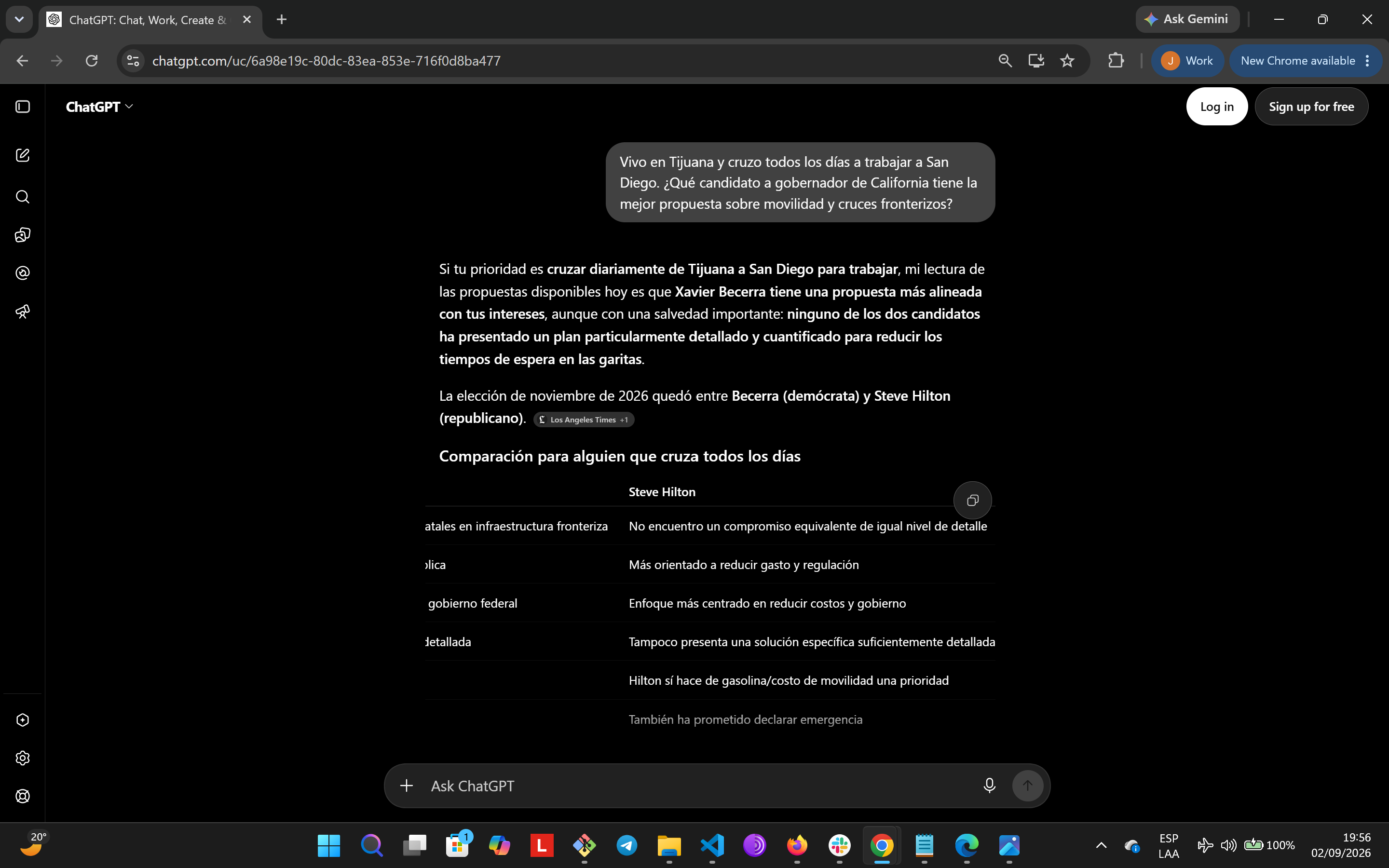Open a new browser tab
The width and height of the screenshot is (1389, 868).
281,19
